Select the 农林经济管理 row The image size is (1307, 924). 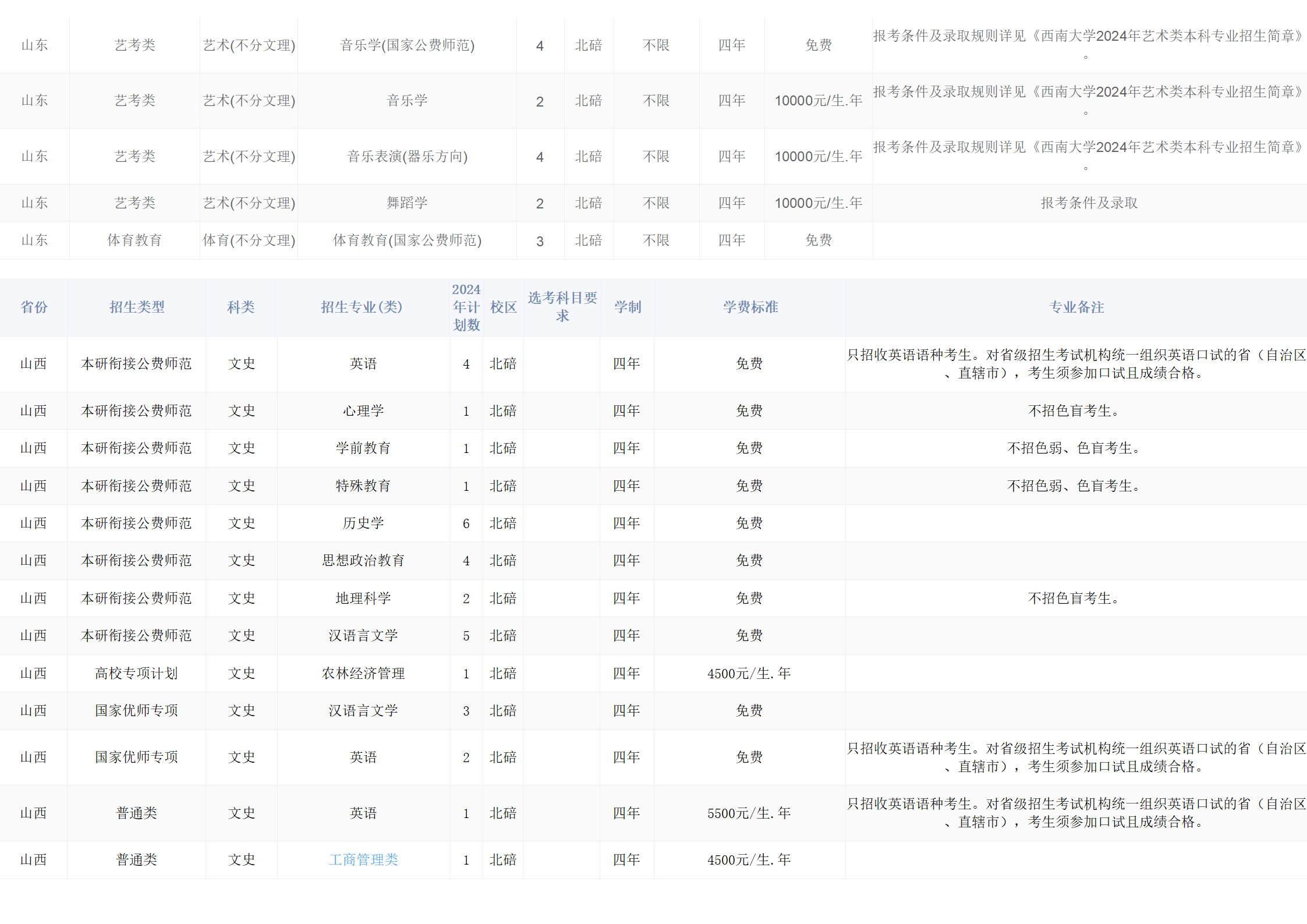[363, 673]
